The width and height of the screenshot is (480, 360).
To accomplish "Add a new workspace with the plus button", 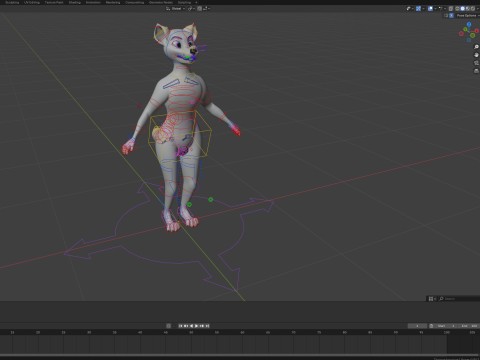I will pos(196,2).
